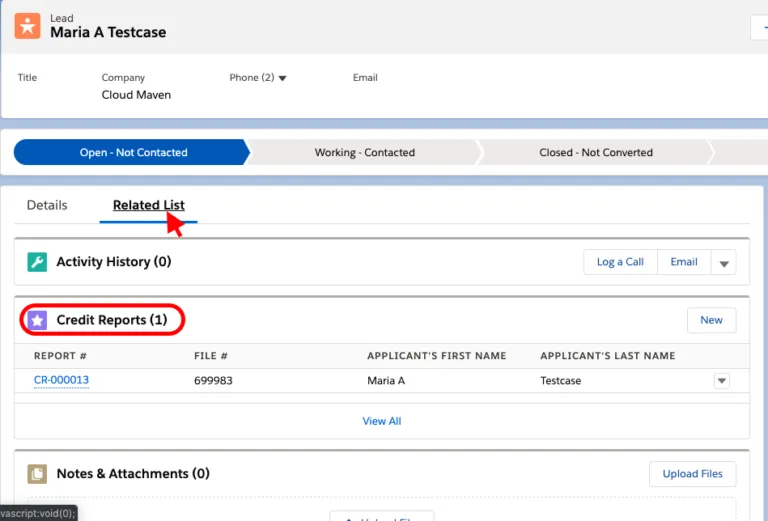Viewport: 768px width, 521px height.
Task: Select the Related List tab
Action: click(x=148, y=205)
